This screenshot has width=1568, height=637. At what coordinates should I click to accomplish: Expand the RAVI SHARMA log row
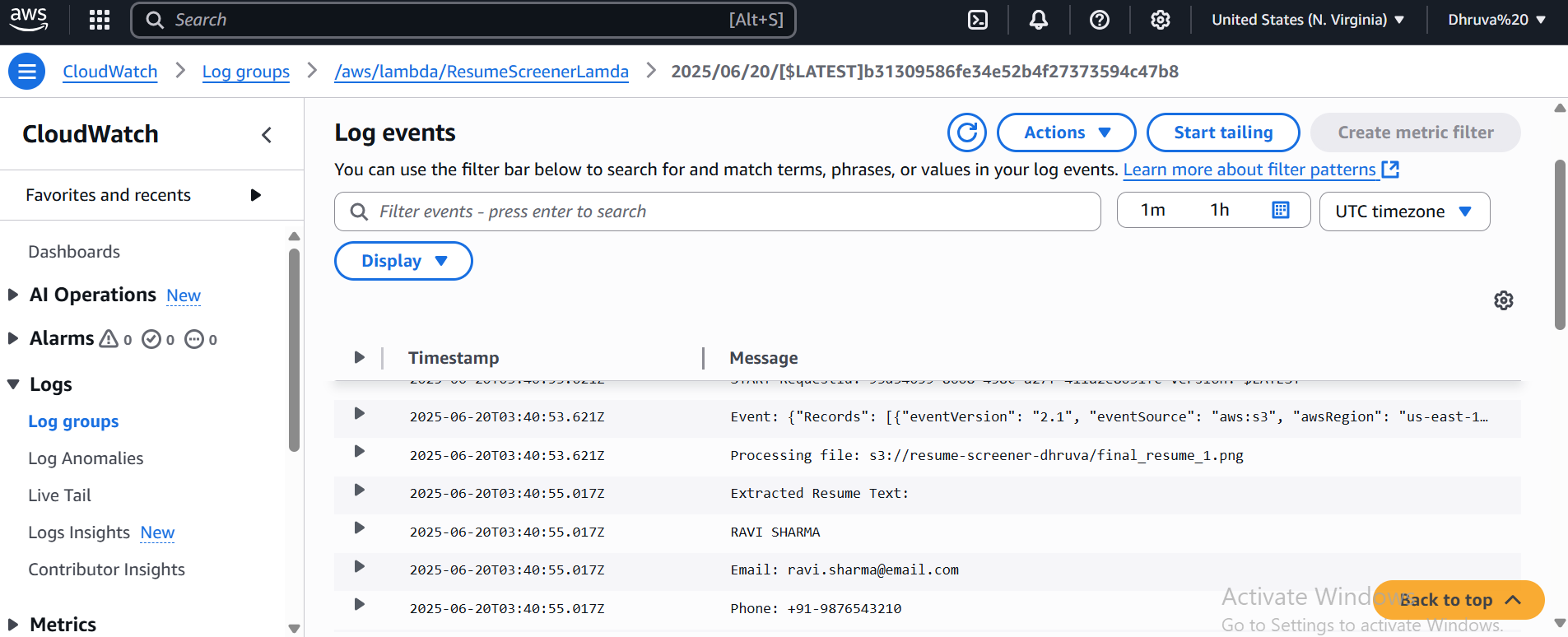[359, 528]
